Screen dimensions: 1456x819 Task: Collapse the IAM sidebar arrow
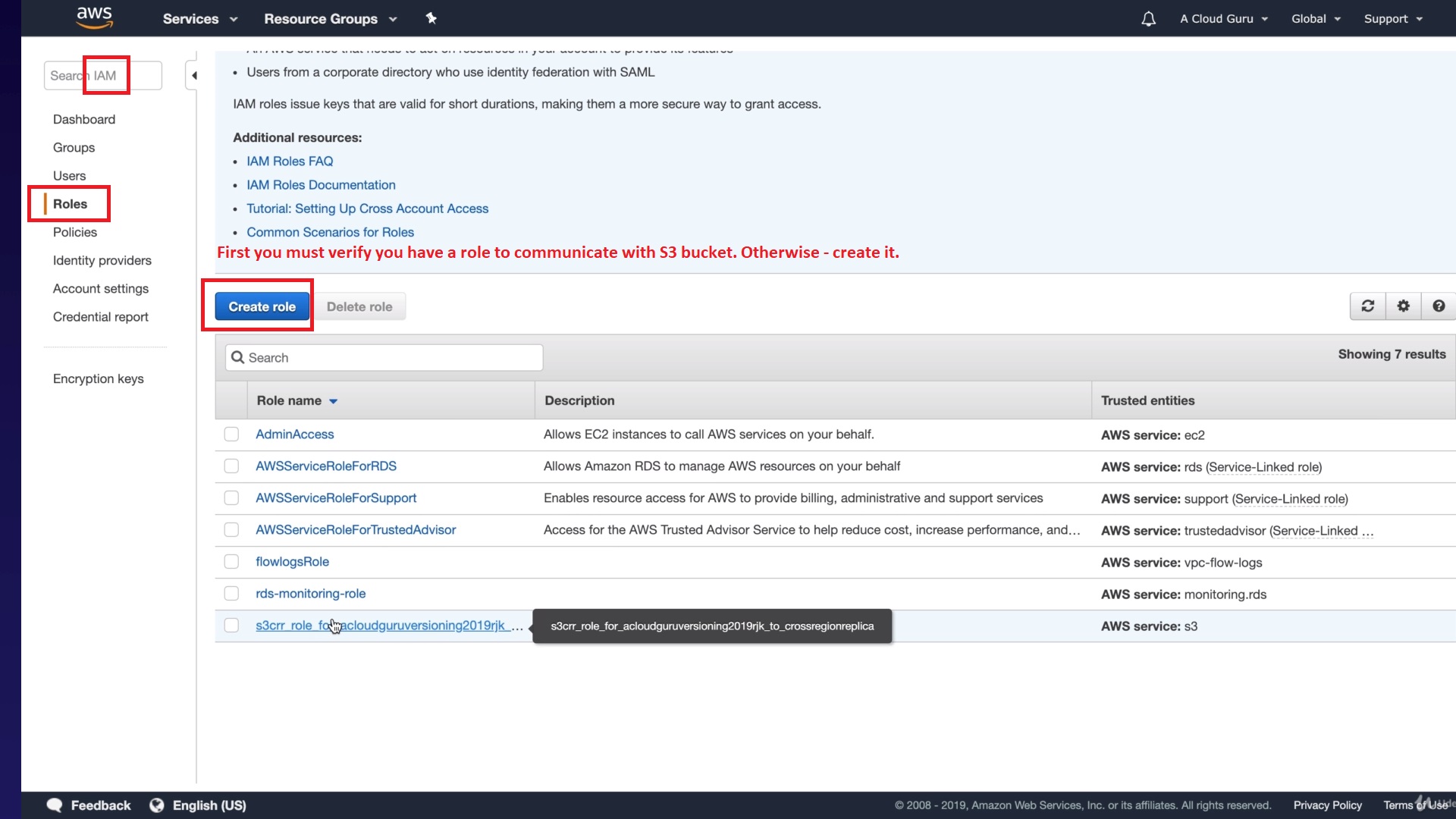tap(194, 76)
